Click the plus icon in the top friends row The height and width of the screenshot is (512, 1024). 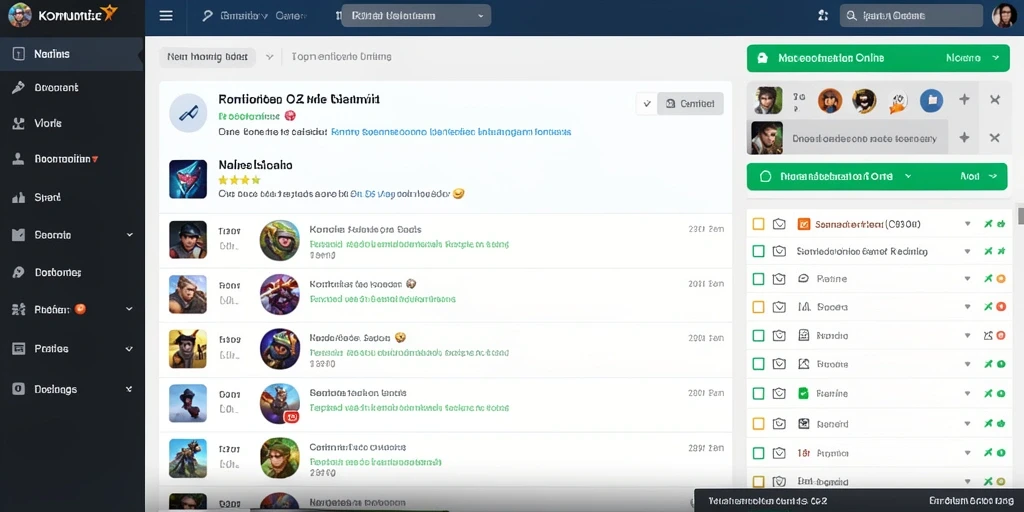964,100
